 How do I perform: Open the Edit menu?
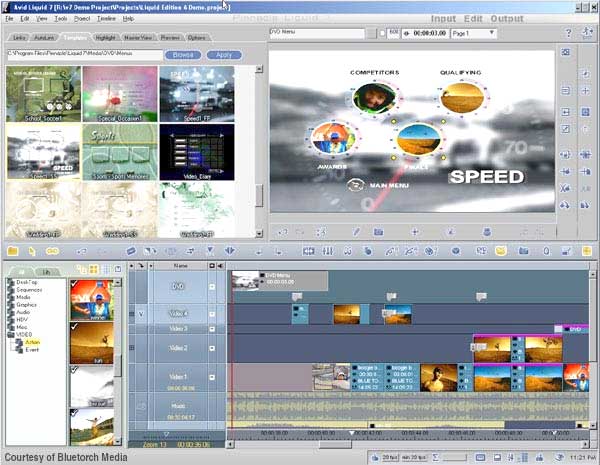(24, 18)
